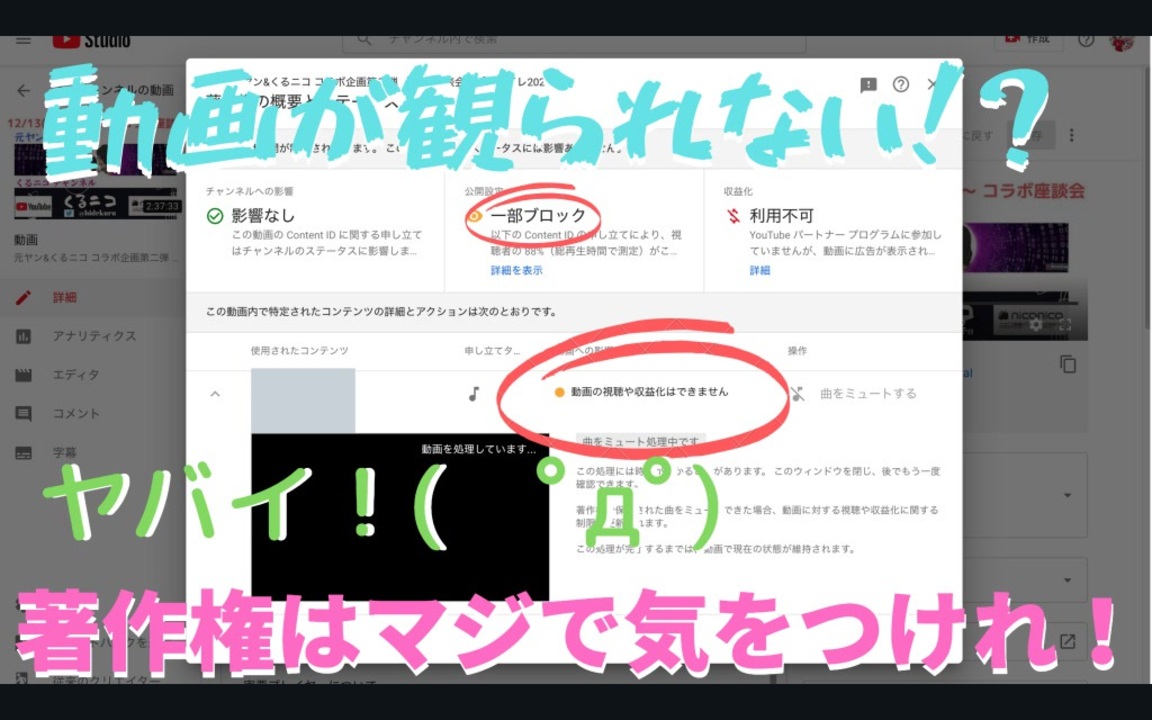Open 詳細を表示 link under 一部ブロック
The image size is (1152, 720).
click(516, 270)
